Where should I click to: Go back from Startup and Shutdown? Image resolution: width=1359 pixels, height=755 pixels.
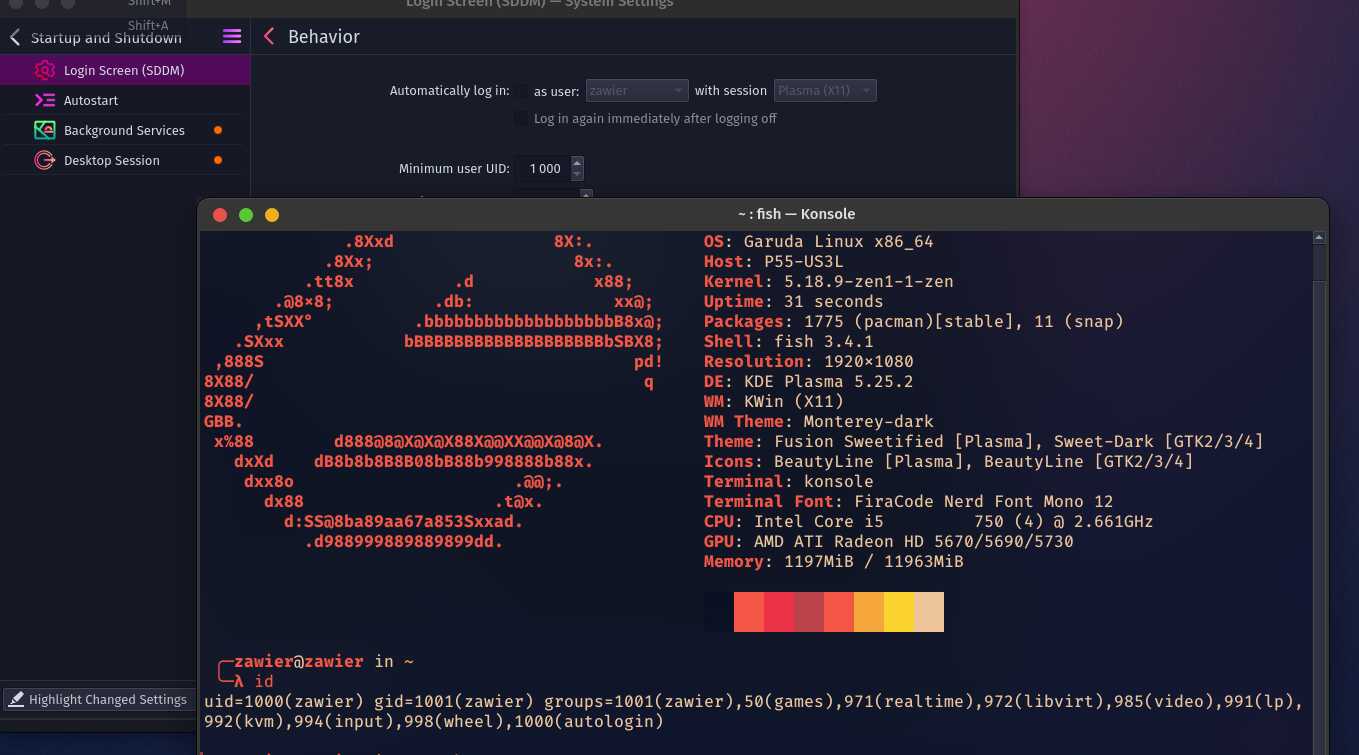15,38
